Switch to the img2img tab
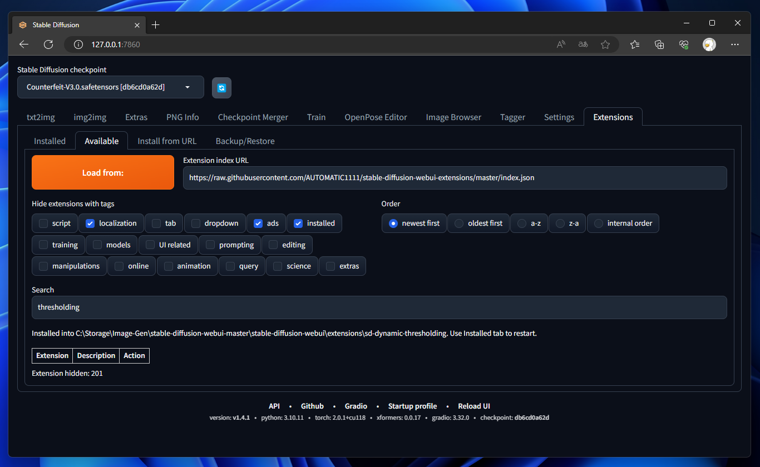This screenshot has height=467, width=760. tap(90, 117)
